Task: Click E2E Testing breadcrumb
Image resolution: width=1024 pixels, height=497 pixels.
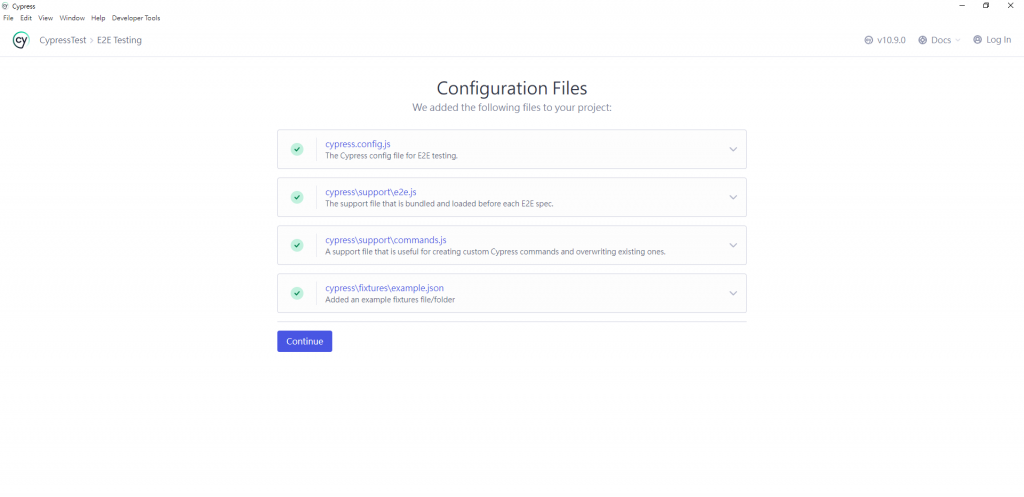Action: pyautogui.click(x=120, y=40)
